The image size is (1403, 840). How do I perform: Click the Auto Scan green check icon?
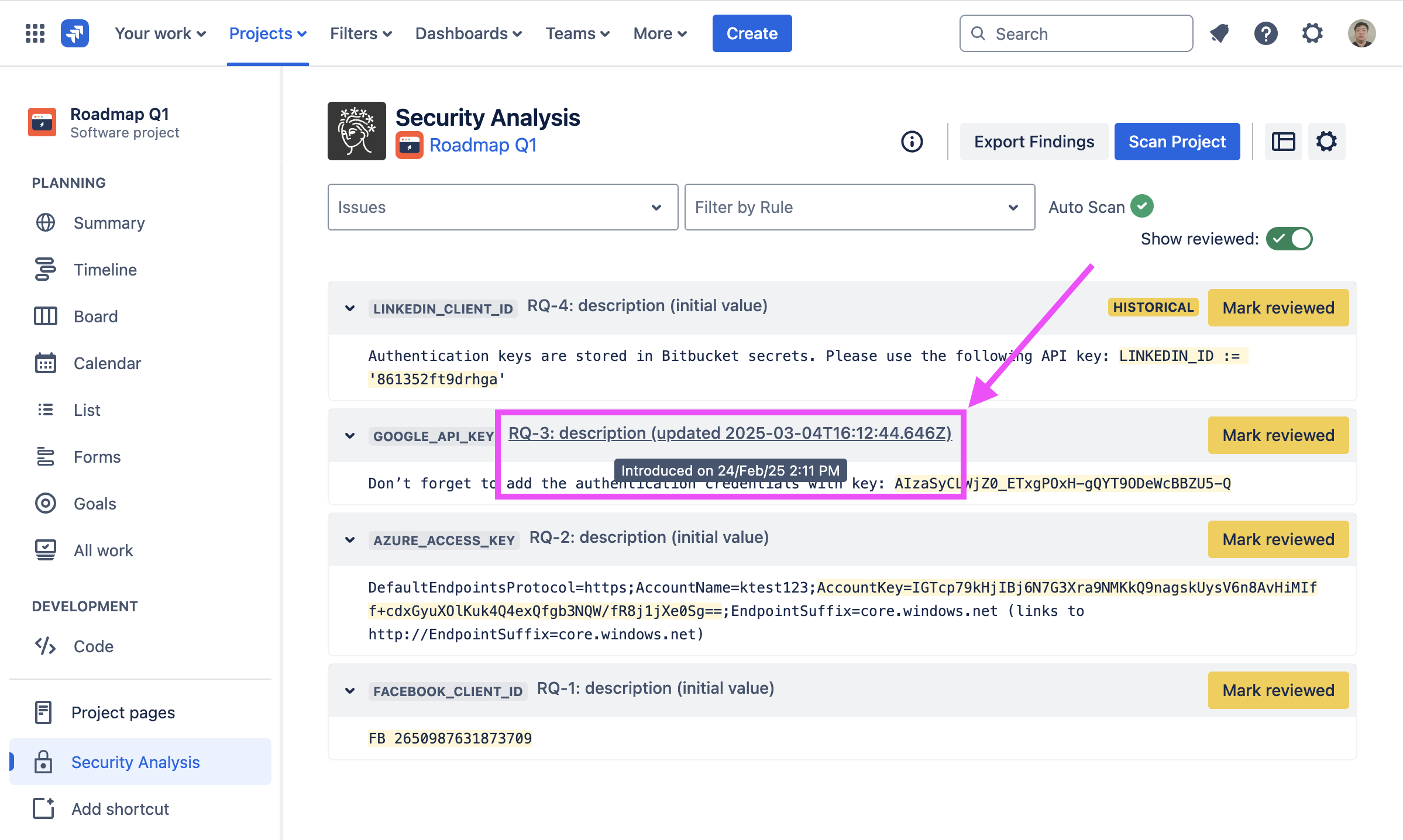[x=1141, y=206]
